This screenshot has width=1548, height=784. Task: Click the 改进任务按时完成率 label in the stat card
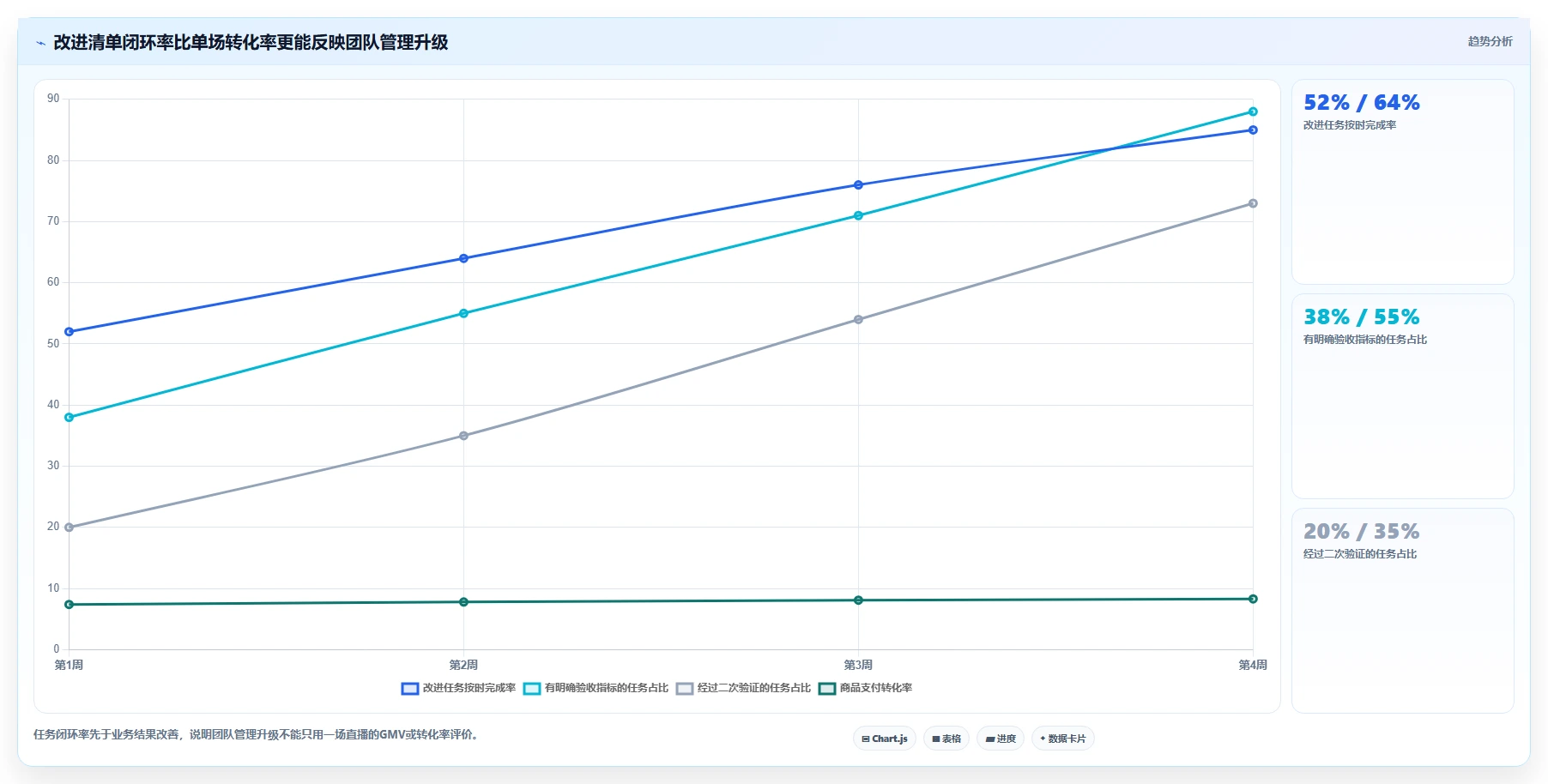tap(1350, 125)
